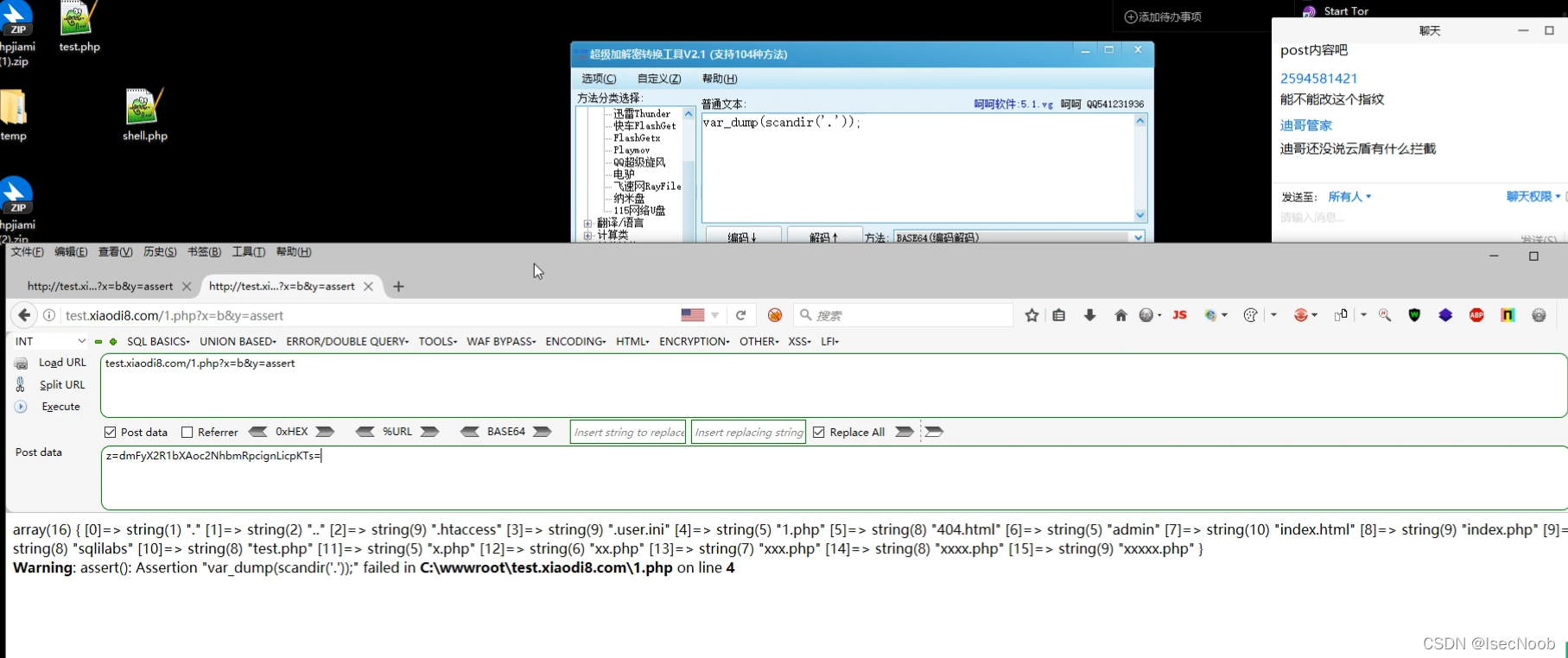Open the Adblock Plus ABP icon
Screen dimensions: 1568x658
tap(1476, 315)
